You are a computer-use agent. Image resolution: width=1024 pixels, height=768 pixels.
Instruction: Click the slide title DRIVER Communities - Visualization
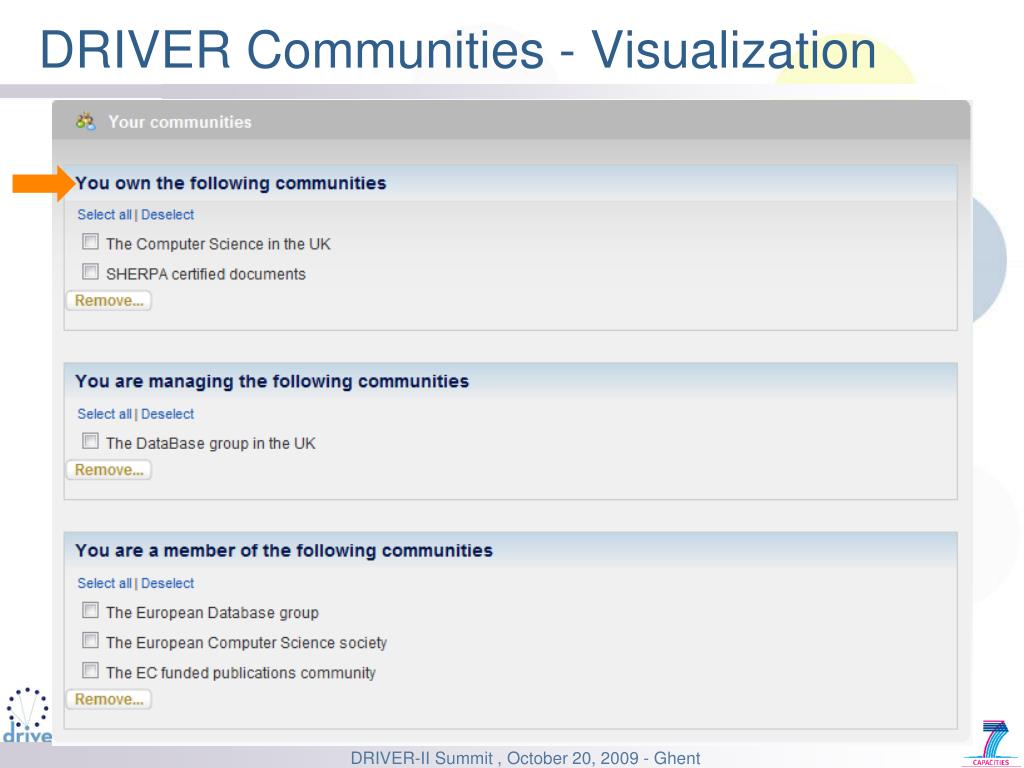pyautogui.click(x=458, y=50)
